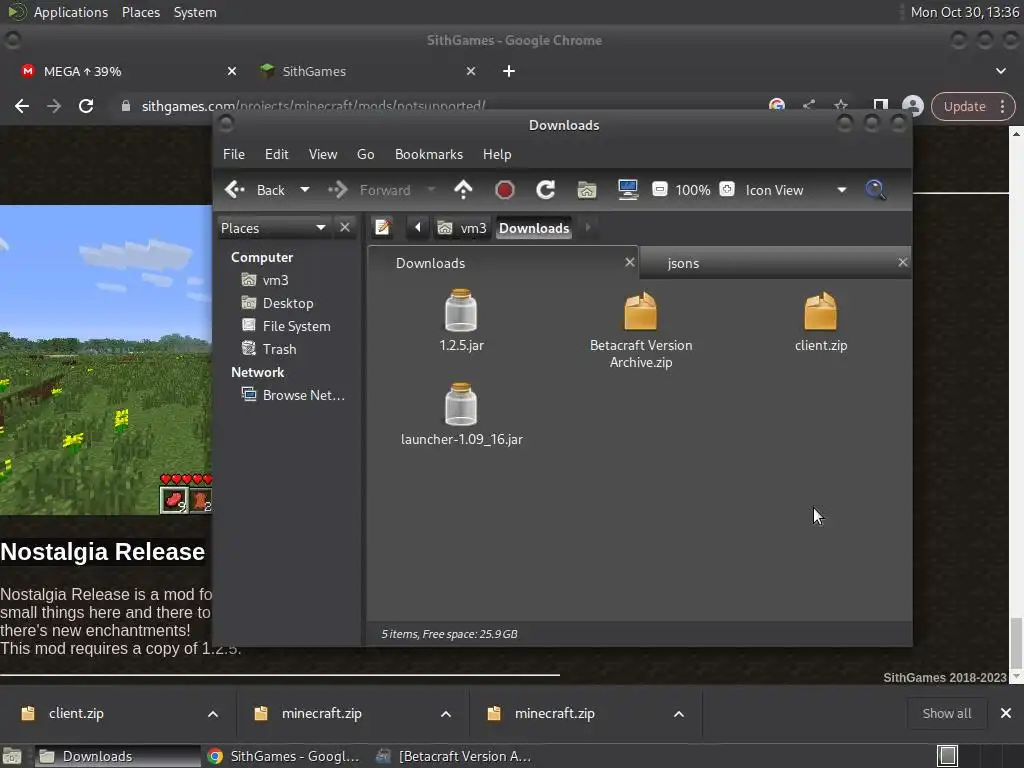Image resolution: width=1024 pixels, height=768 pixels.
Task: Open the Computer toolbar icon
Action: click(x=628, y=190)
